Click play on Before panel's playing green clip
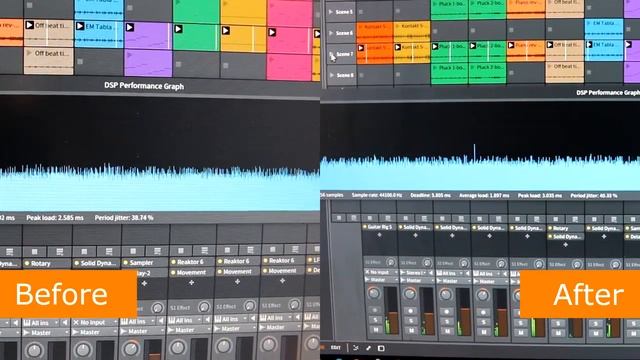The height and width of the screenshot is (360, 640). [178, 29]
